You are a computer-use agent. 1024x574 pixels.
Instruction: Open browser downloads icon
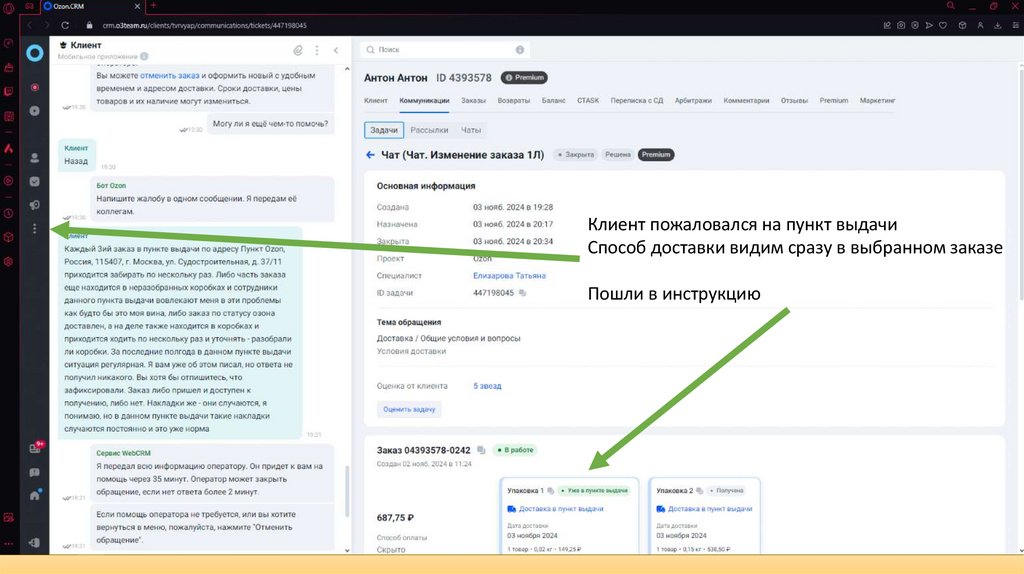coord(998,25)
